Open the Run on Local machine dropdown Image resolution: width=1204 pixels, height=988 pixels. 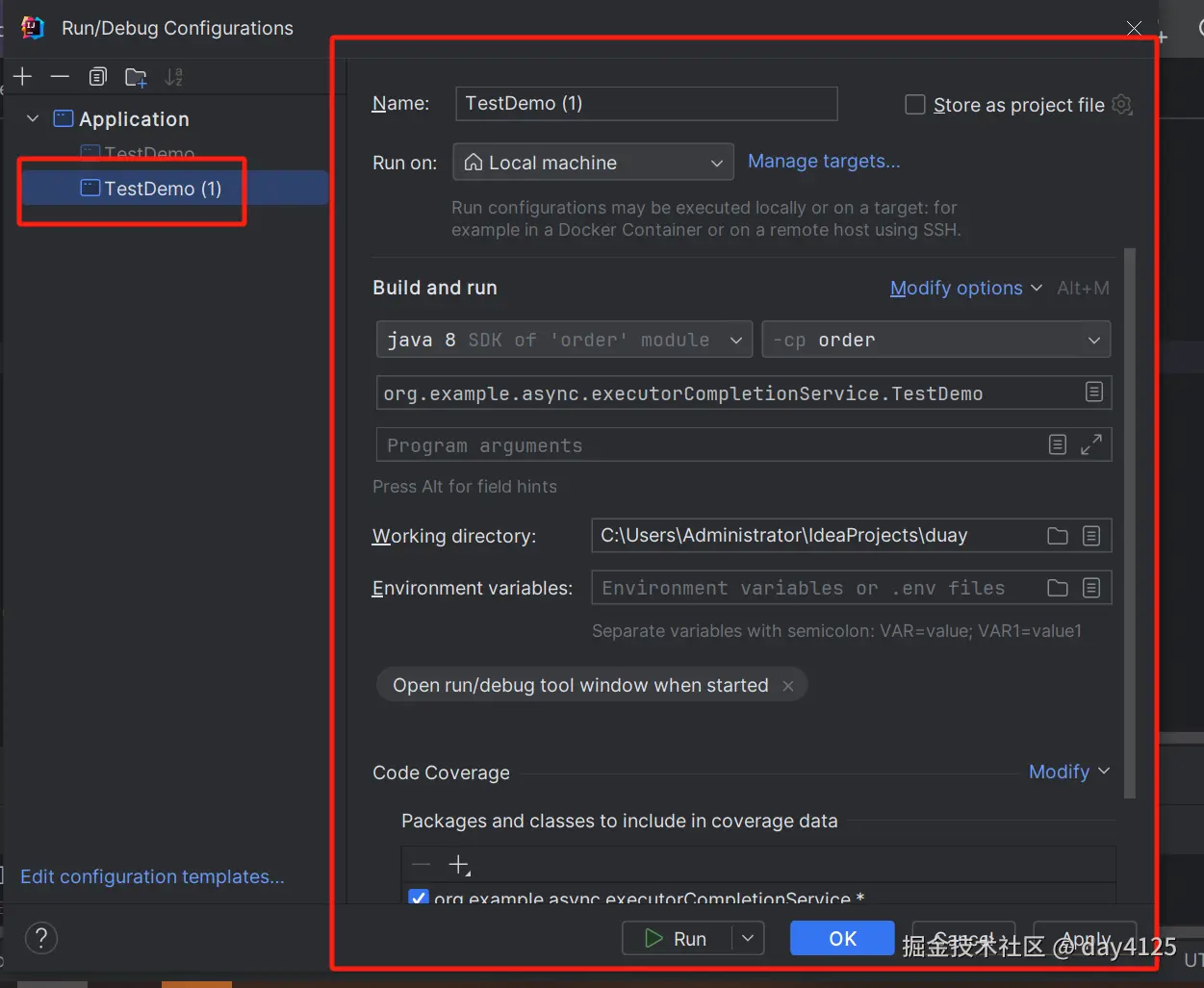point(593,163)
